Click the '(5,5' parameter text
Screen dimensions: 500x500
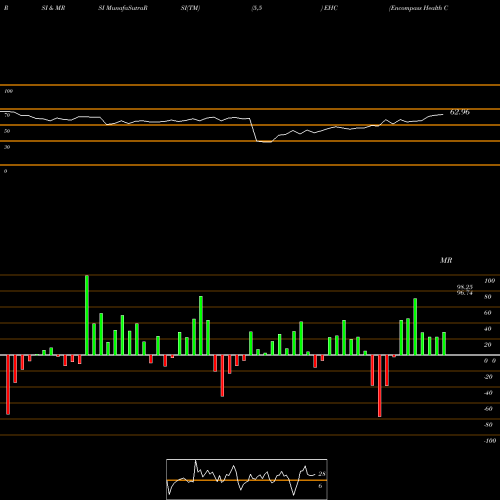[257, 8]
